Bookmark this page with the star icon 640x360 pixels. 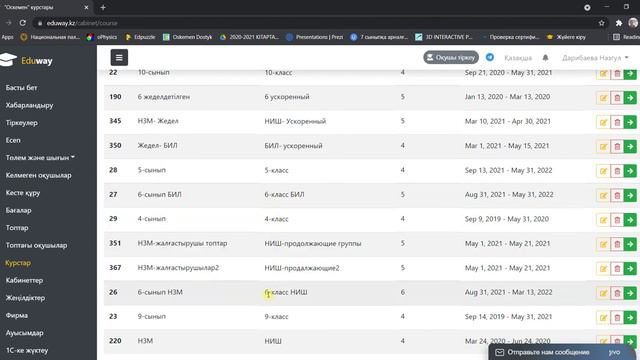click(x=601, y=23)
